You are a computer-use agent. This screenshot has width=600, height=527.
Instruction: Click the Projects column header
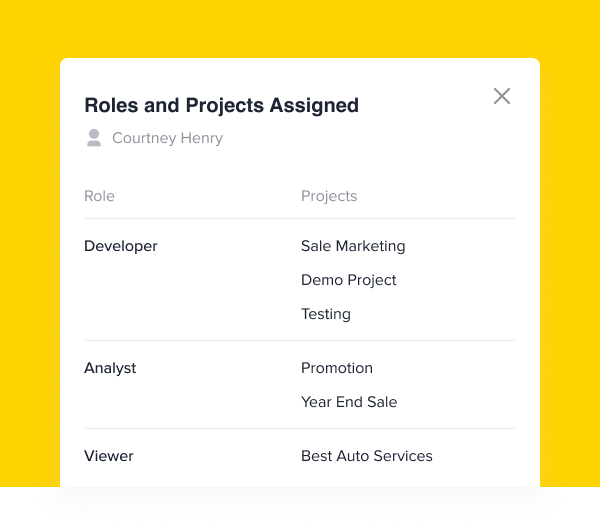[x=329, y=196]
